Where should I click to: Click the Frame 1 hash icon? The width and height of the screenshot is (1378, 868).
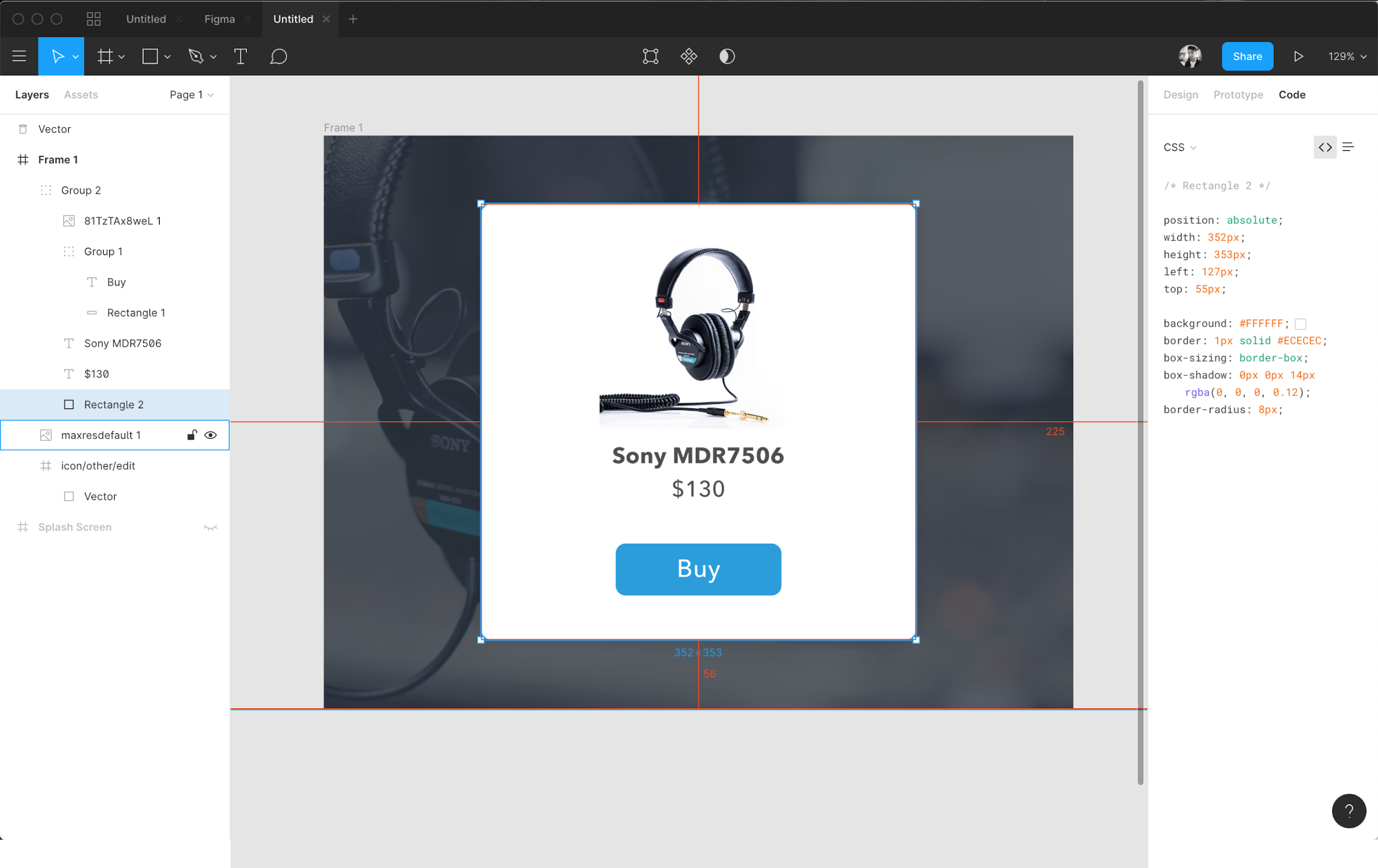pos(23,160)
